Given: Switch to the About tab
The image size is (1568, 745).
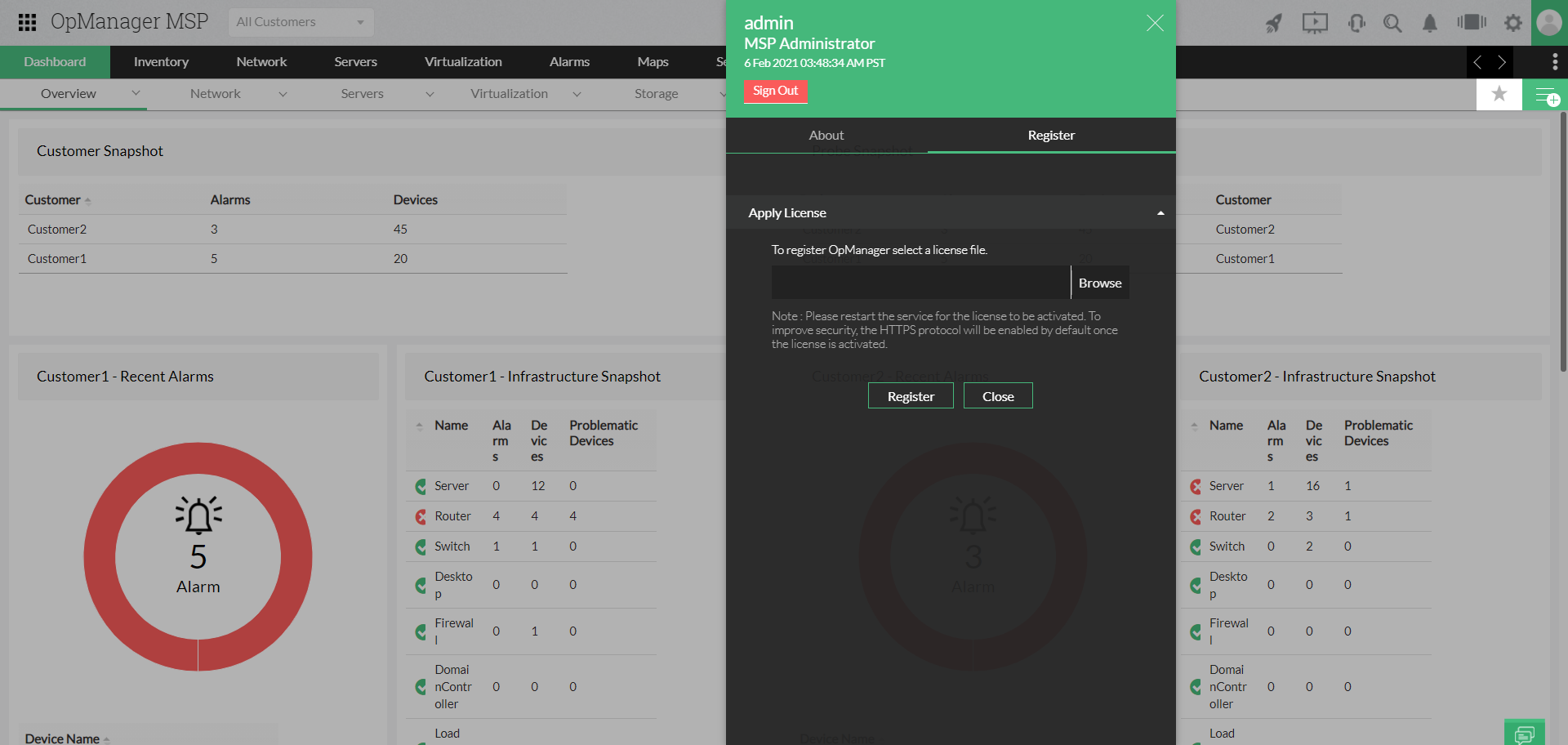Looking at the screenshot, I should (x=826, y=136).
